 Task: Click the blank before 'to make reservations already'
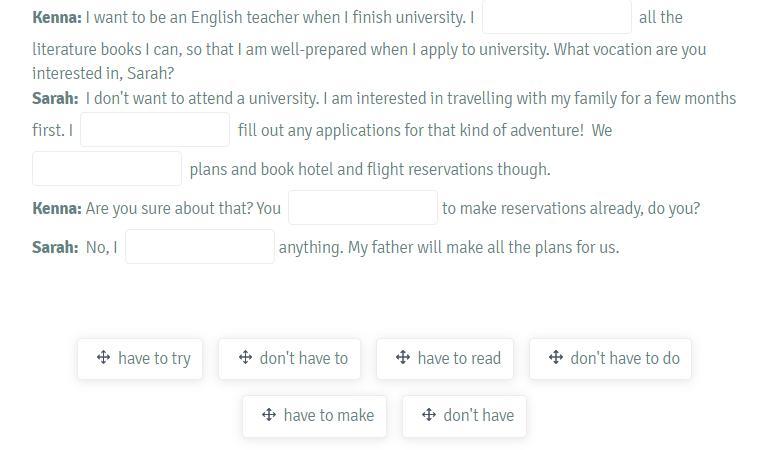click(x=363, y=208)
